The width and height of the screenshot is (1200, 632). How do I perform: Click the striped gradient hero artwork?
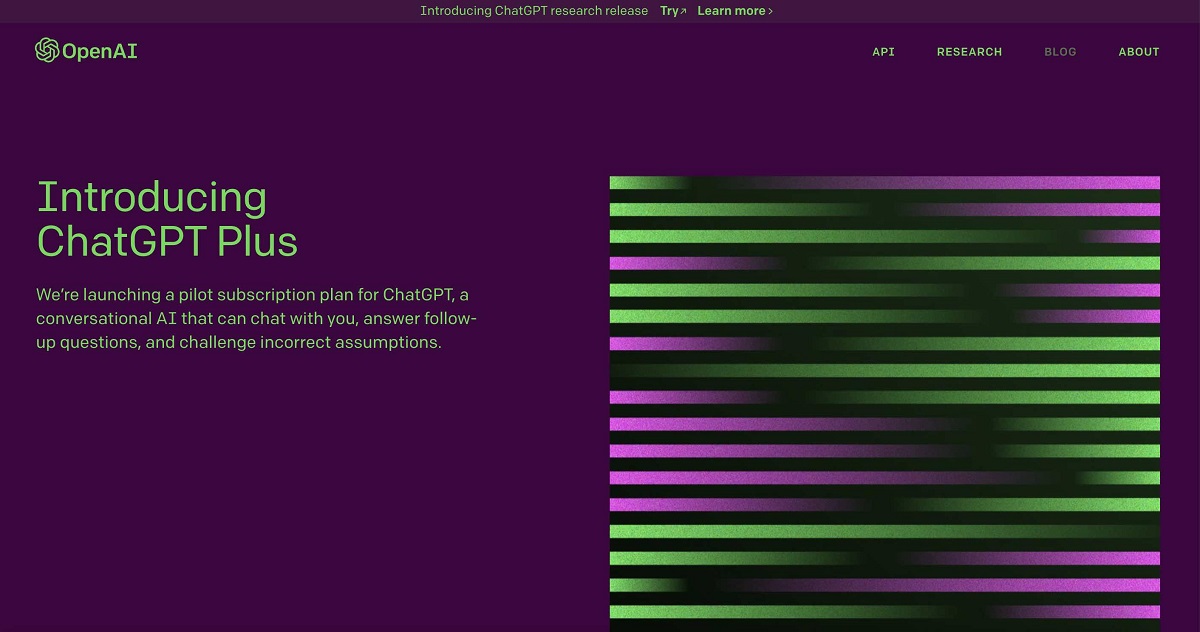[885, 400]
